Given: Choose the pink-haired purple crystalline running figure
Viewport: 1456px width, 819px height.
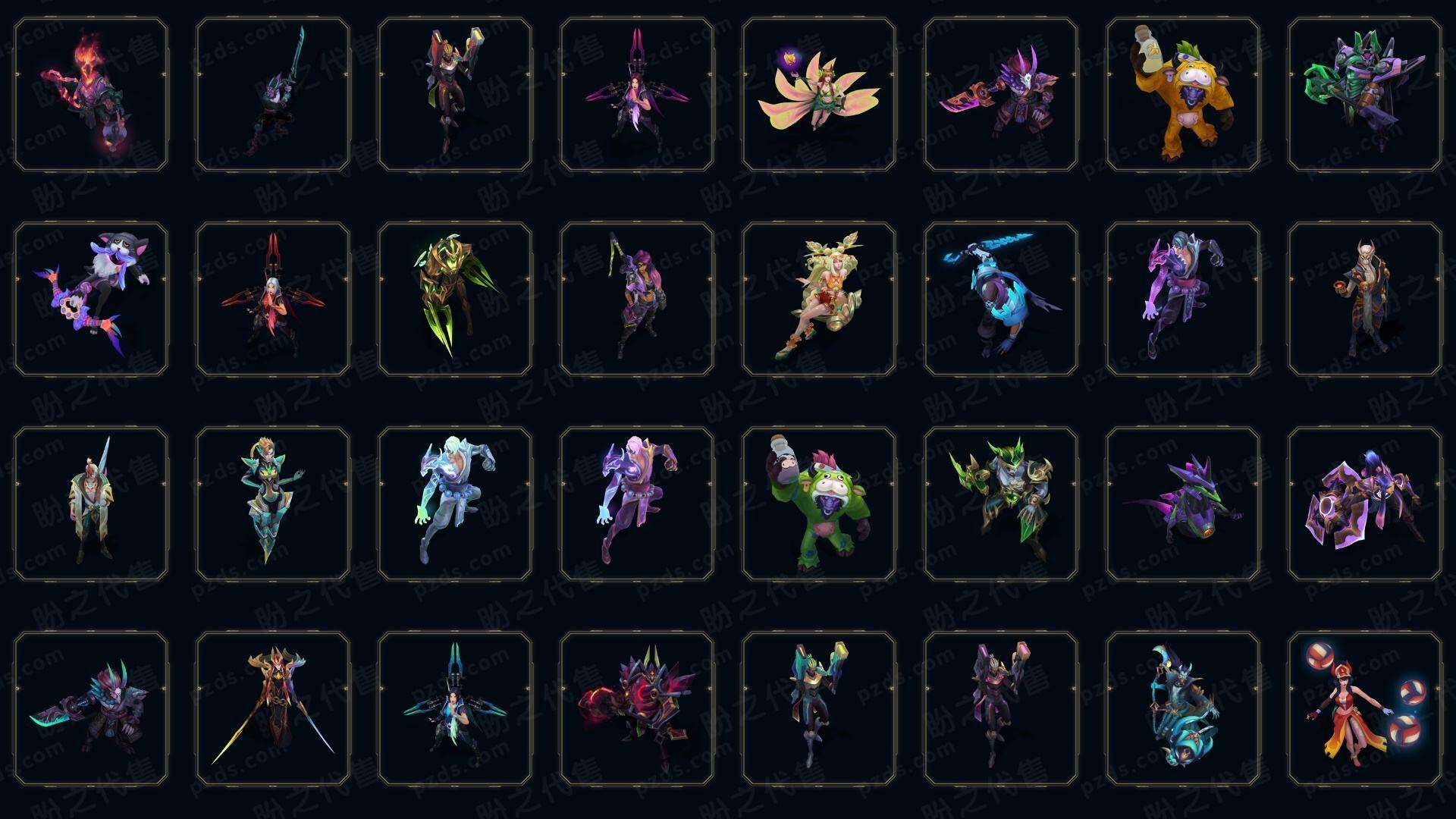Looking at the screenshot, I should coord(637,504).
